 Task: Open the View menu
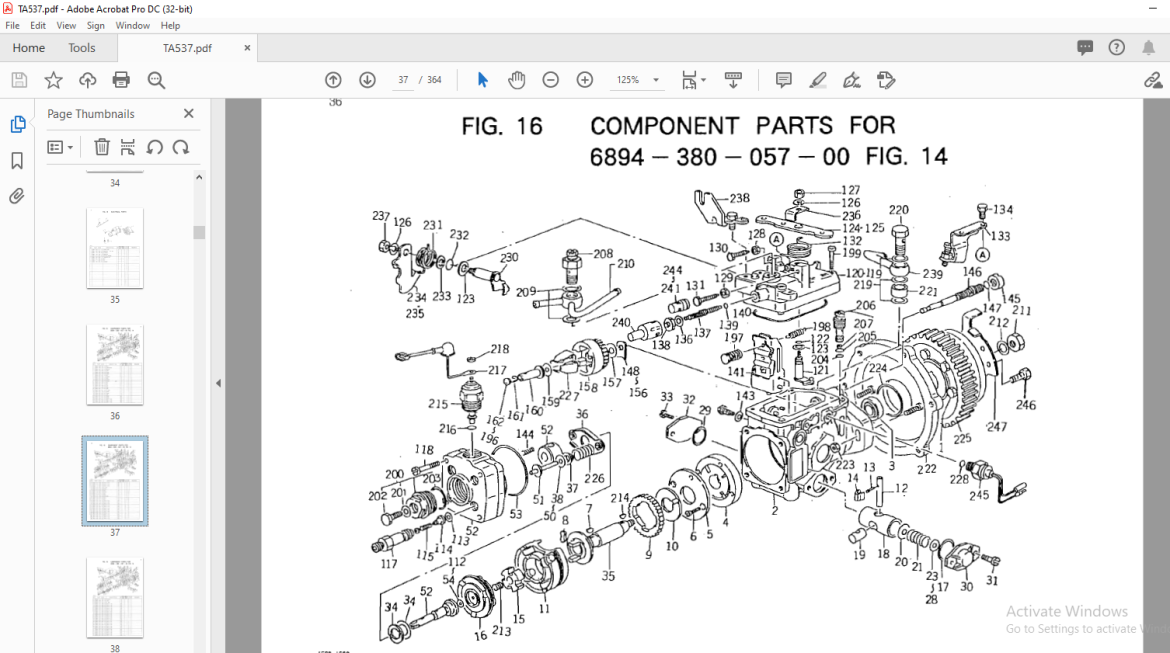pyautogui.click(x=66, y=25)
